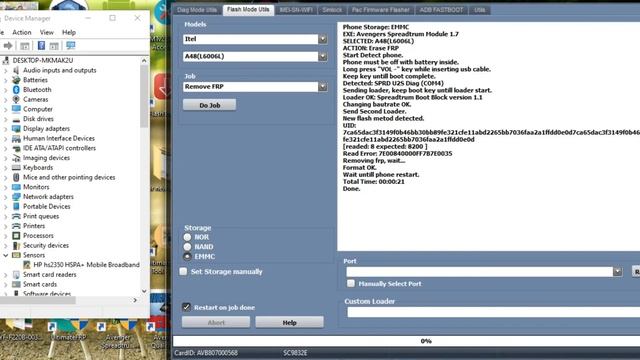Viewport: 640px width, 360px height.
Task: Select IDE ATA/ATAPI controllers item
Action: pyautogui.click(x=59, y=148)
